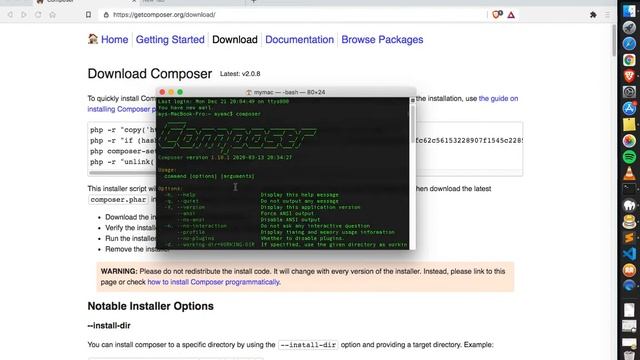Open the Photos app in dock

coord(629,141)
